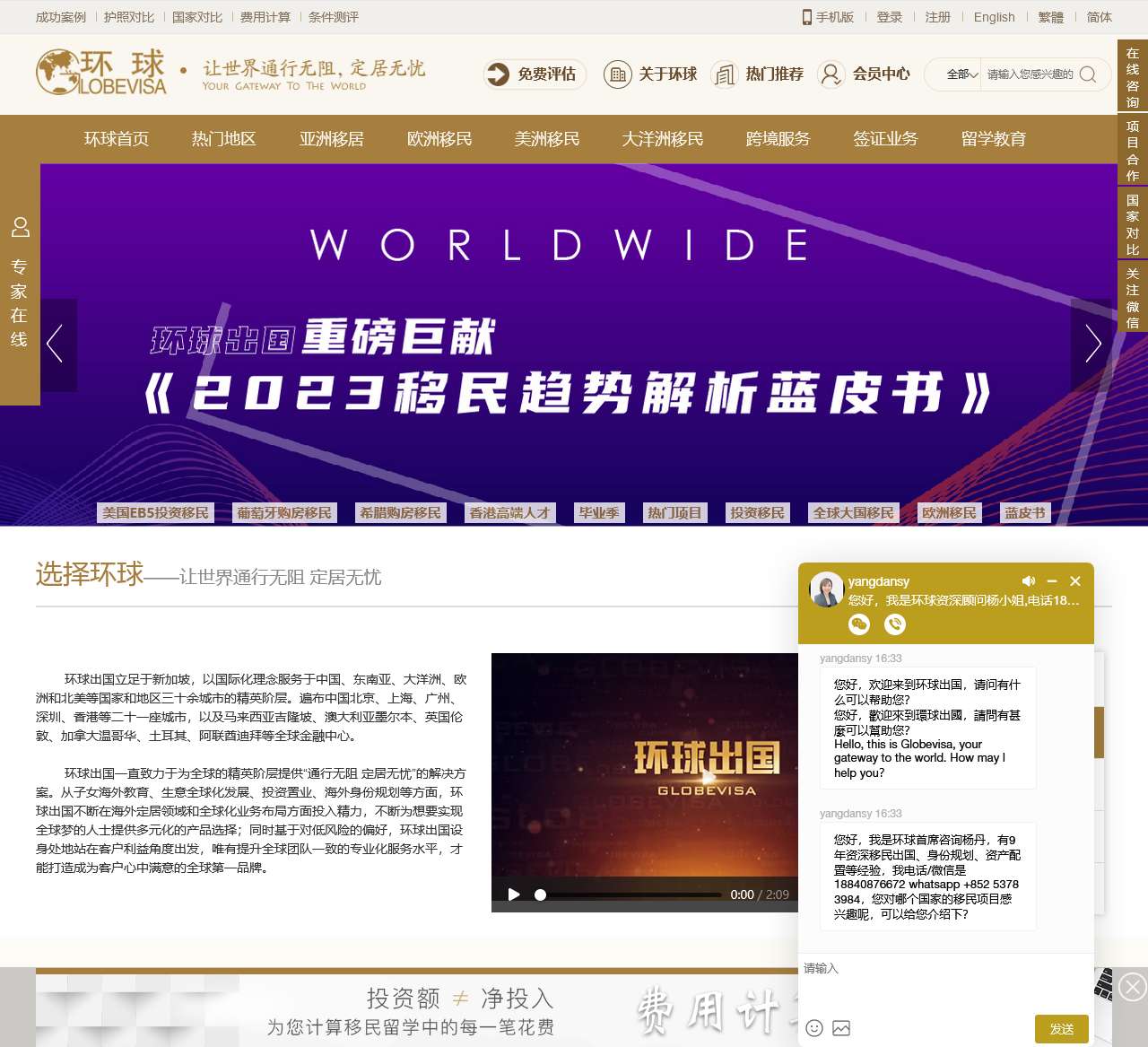Expand the 全部 search category dropdown

point(961,74)
